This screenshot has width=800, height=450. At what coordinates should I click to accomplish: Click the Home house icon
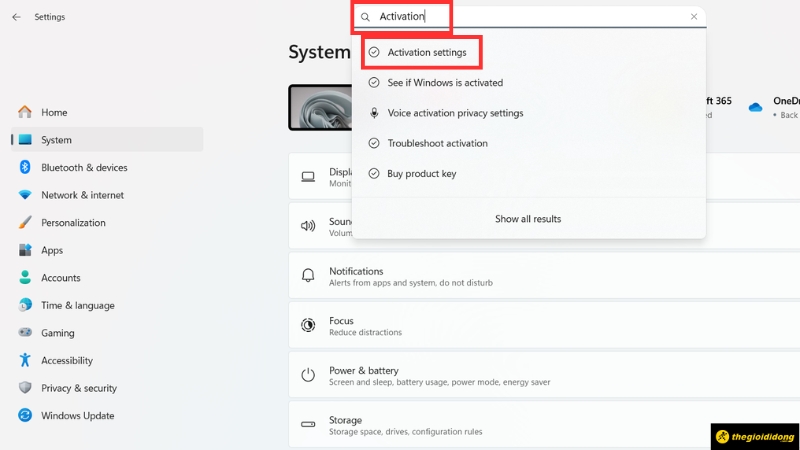point(24,112)
